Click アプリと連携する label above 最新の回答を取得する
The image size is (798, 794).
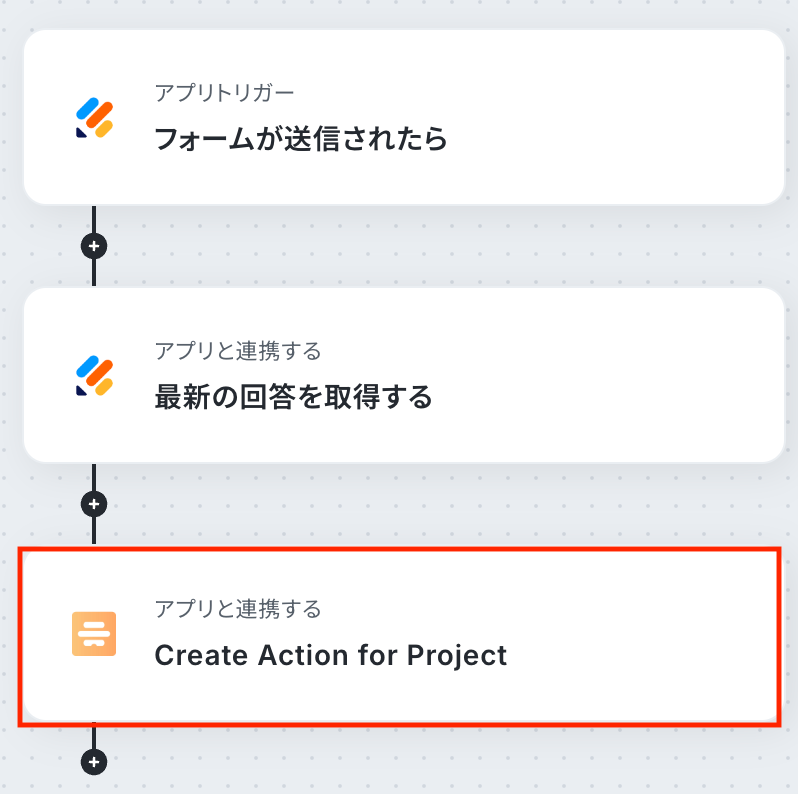click(x=238, y=351)
